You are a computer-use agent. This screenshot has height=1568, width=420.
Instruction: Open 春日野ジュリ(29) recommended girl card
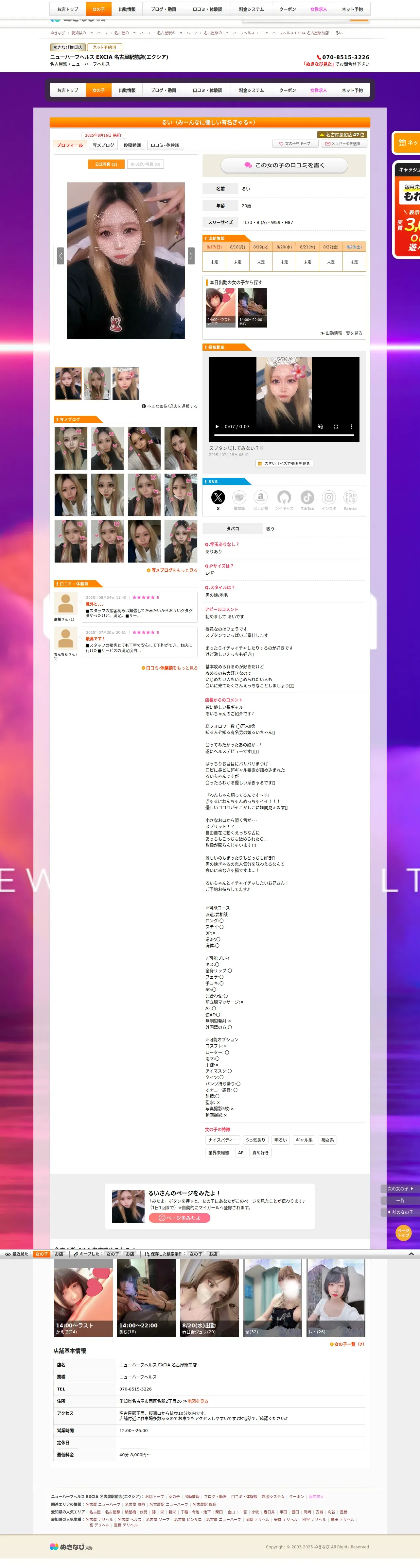tap(209, 1298)
